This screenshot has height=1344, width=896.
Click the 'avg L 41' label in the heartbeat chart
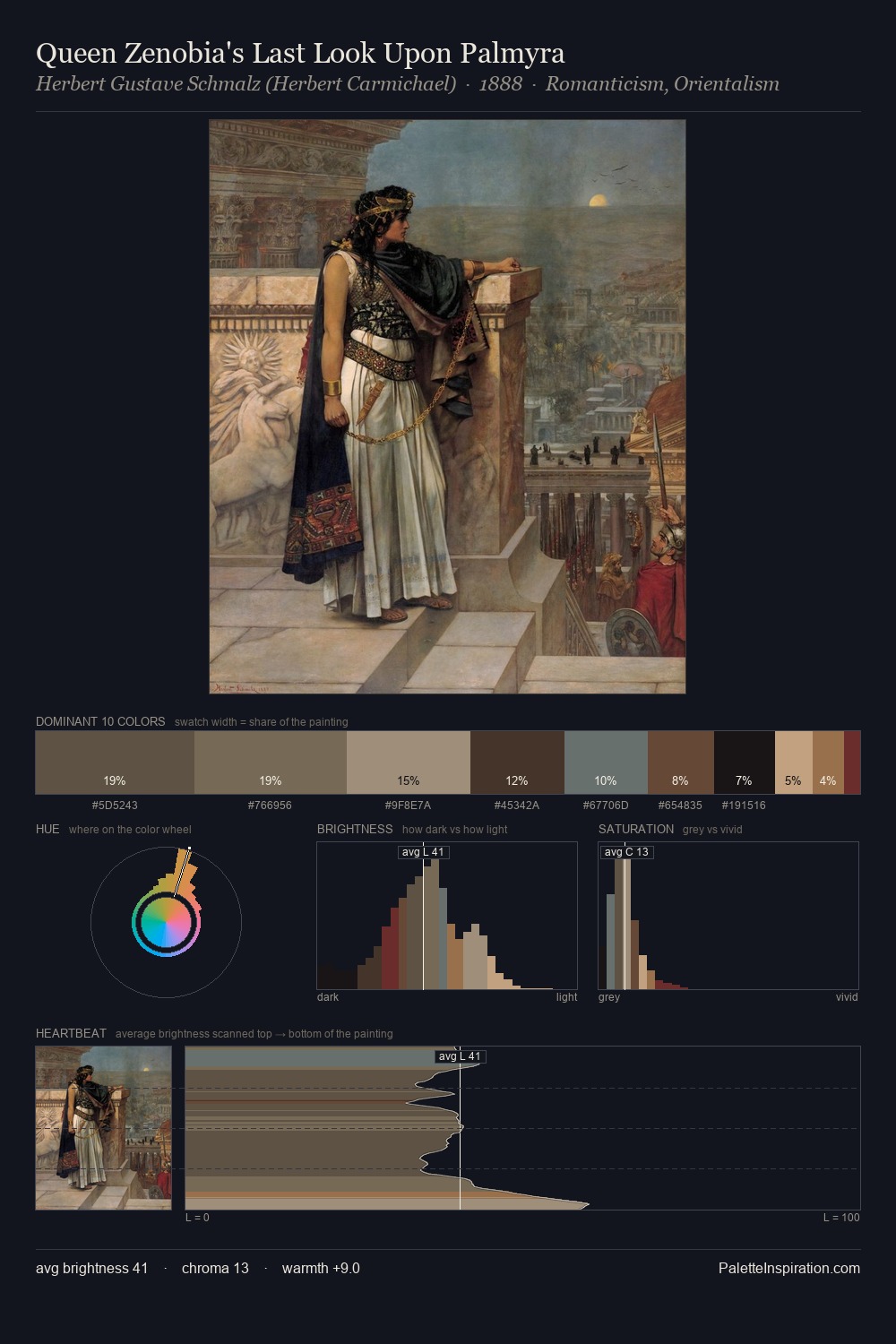point(460,1056)
